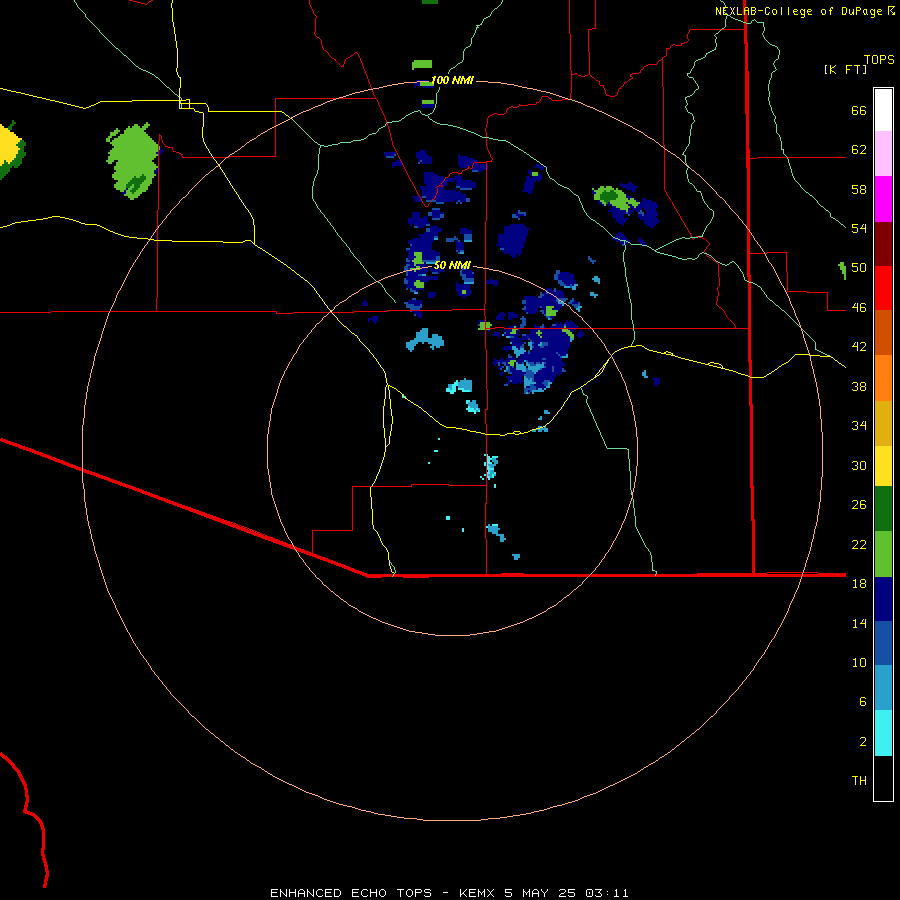Image resolution: width=900 pixels, height=900 pixels.
Task: Pick the dark orange legend swatch
Action: point(883,333)
